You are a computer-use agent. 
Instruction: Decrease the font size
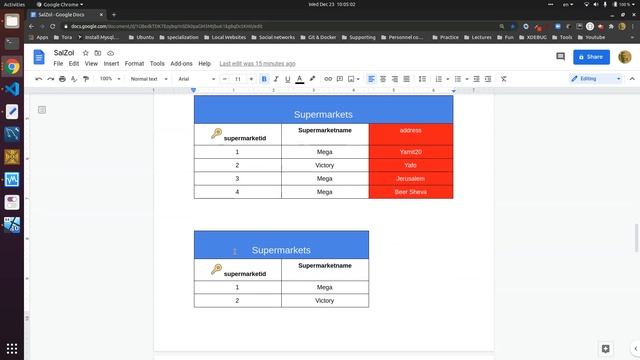point(224,79)
